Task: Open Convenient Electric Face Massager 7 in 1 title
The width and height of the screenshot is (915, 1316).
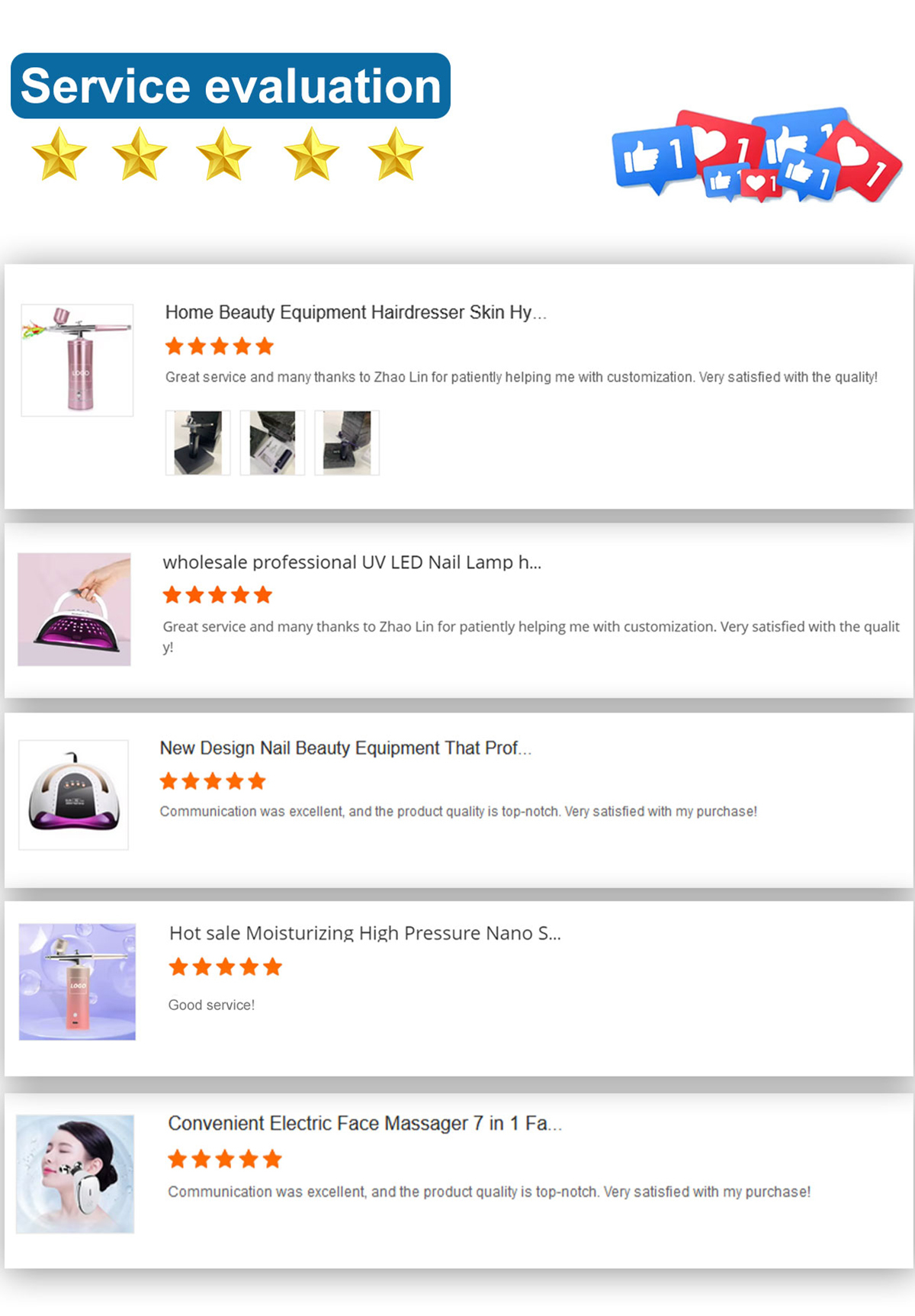Action: click(364, 1123)
